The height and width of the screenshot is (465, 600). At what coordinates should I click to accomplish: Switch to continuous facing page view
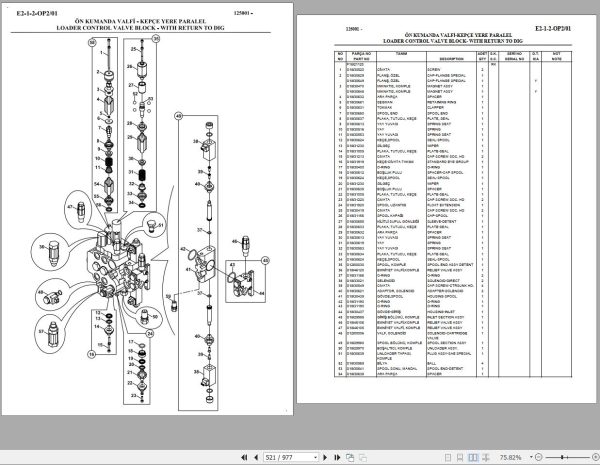click(486, 457)
